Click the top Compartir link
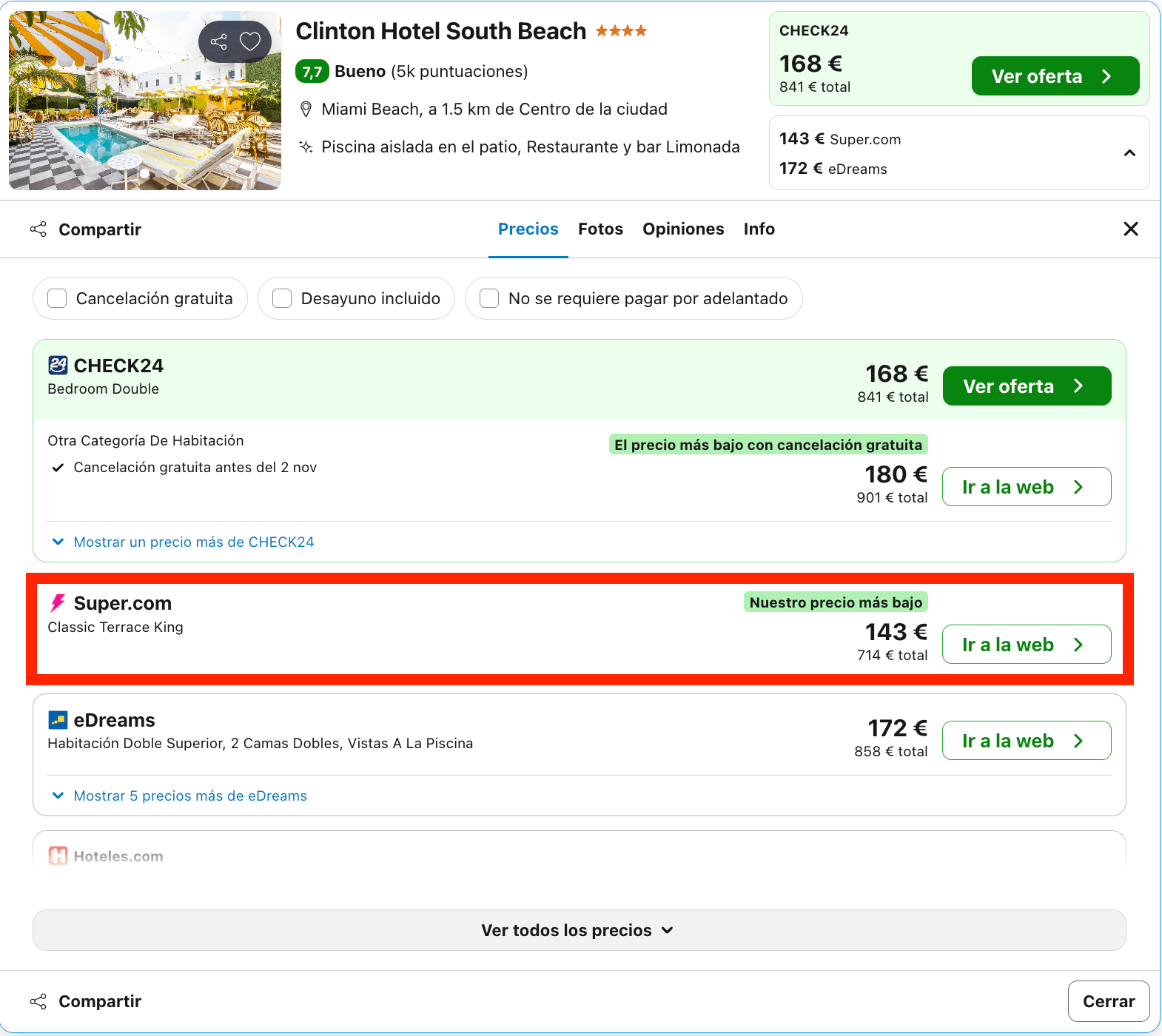This screenshot has height=1036, width=1162. pos(100,229)
